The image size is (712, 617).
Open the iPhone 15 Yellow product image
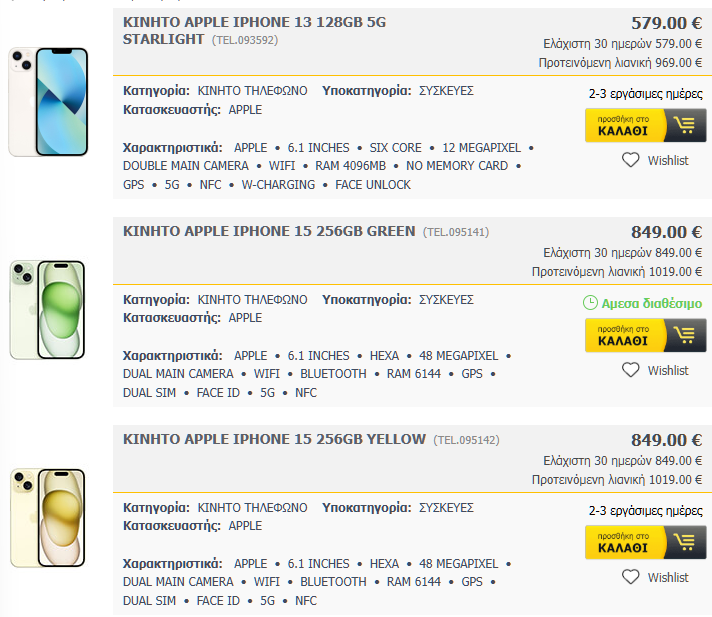[x=48, y=517]
